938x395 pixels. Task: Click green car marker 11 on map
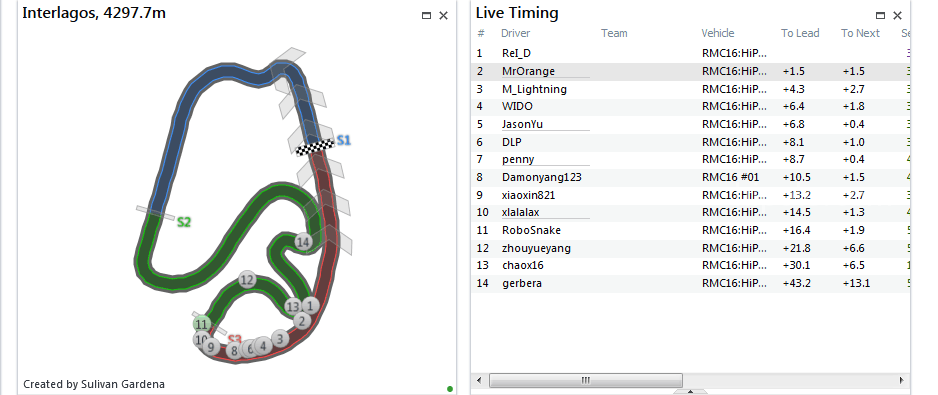[202, 324]
